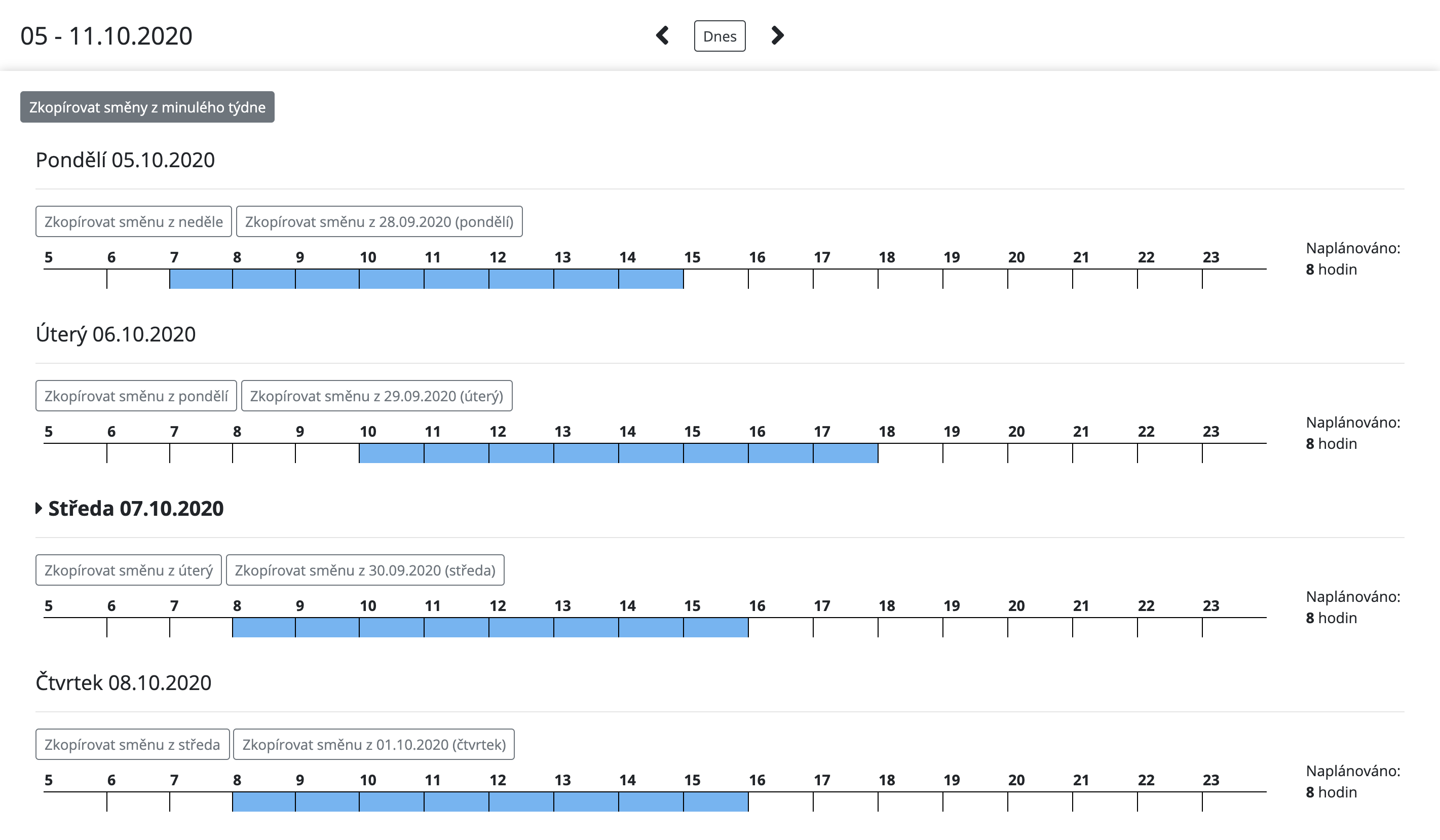
Task: Copy shift from 01.10.2020 (čtvrtek)
Action: coord(374,745)
